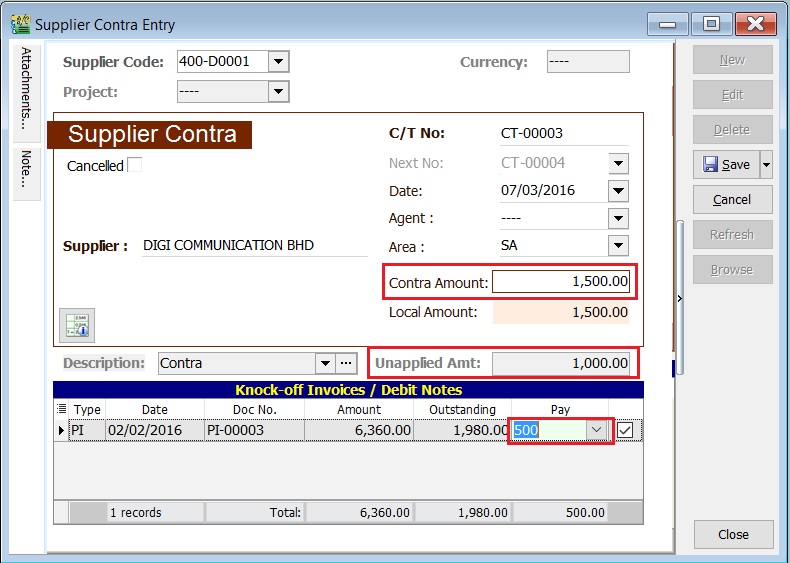Uncheck the knock-off checkbox for PI-00003

point(625,430)
